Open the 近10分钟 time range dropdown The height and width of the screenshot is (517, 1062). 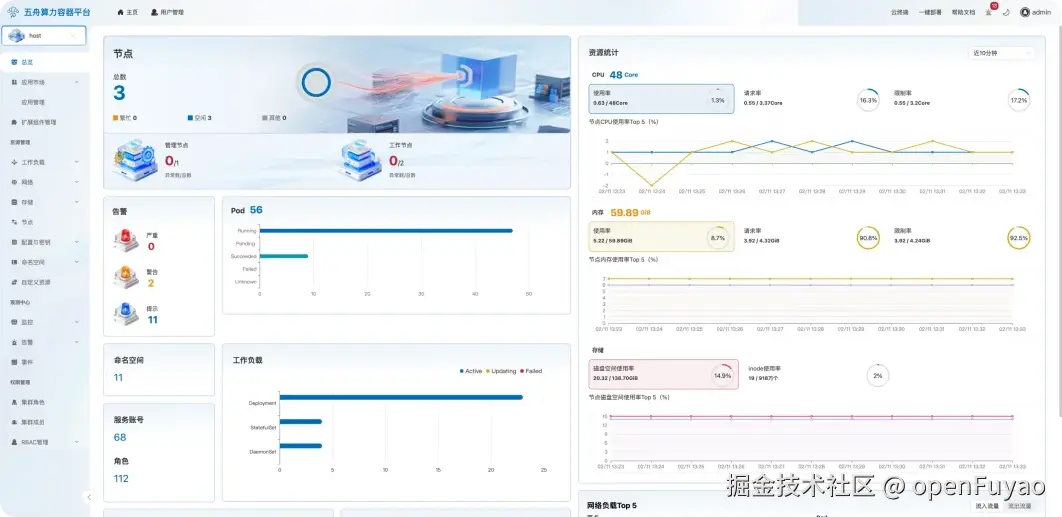coord(1001,53)
